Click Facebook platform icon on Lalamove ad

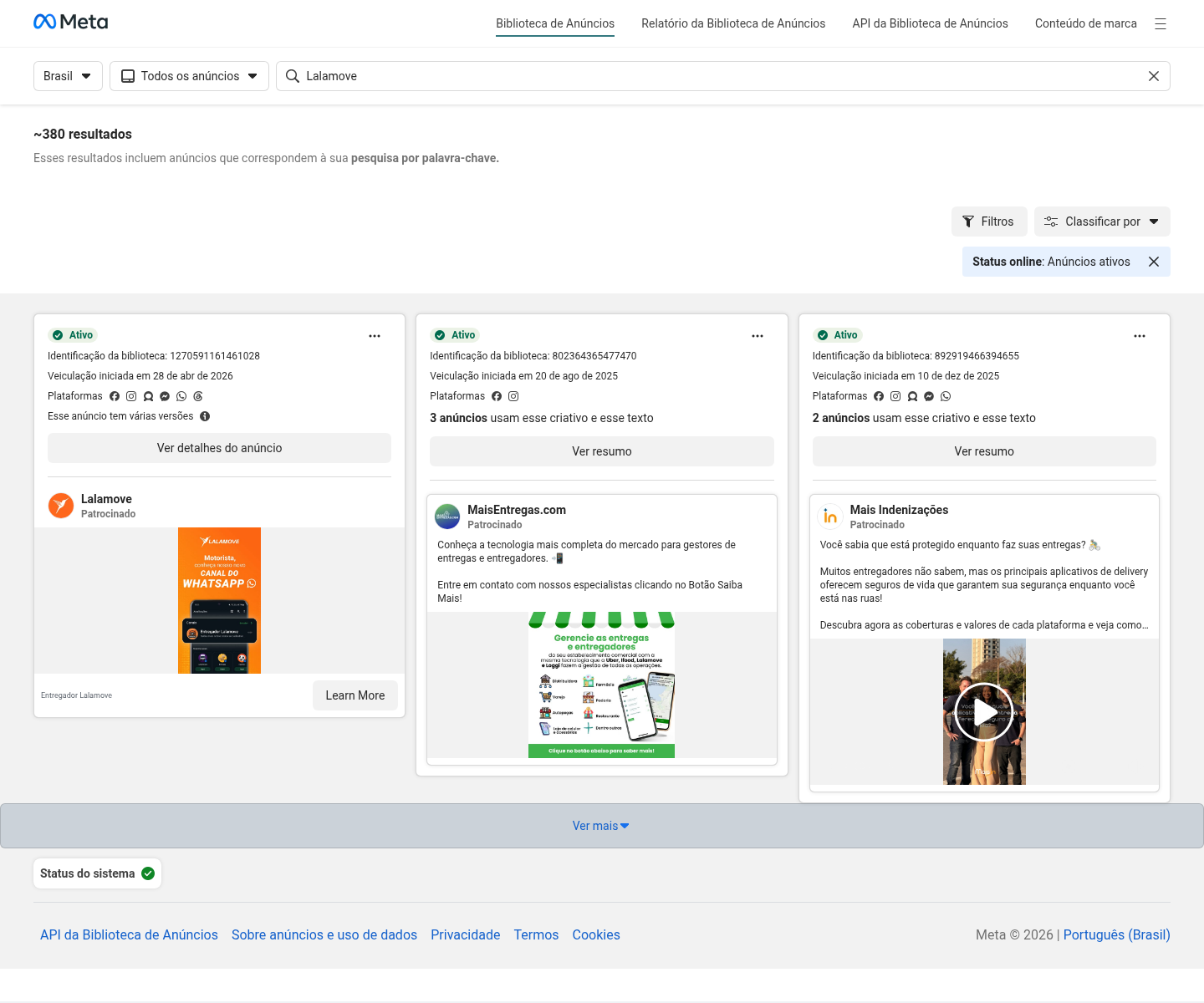[x=115, y=396]
